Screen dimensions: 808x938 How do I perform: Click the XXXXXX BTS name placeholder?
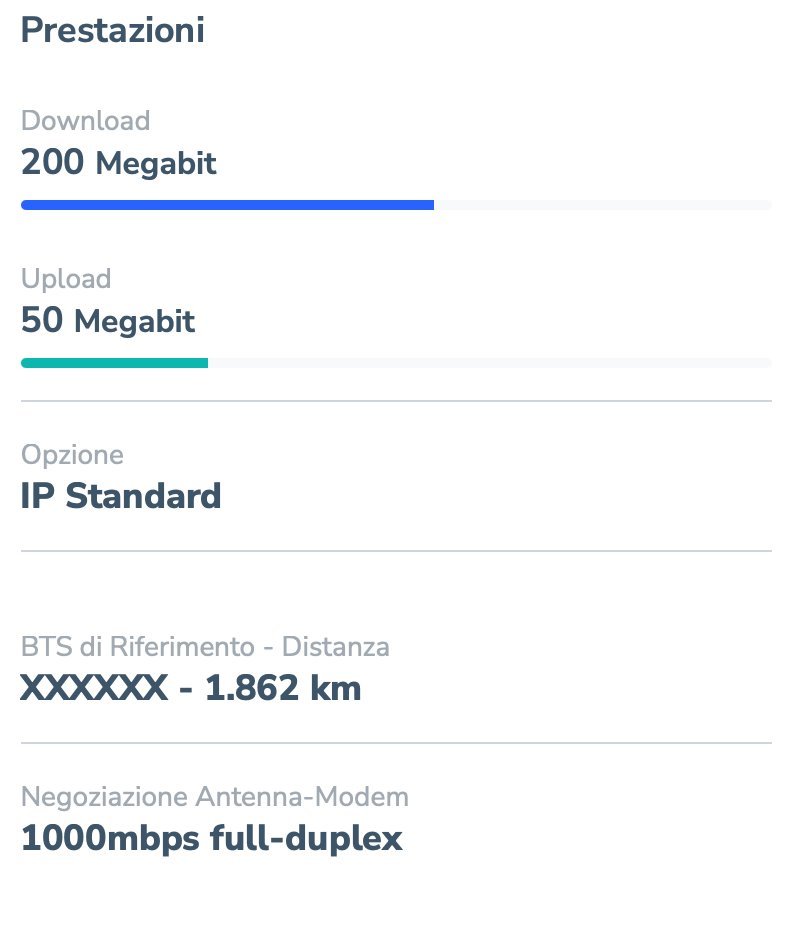point(94,688)
